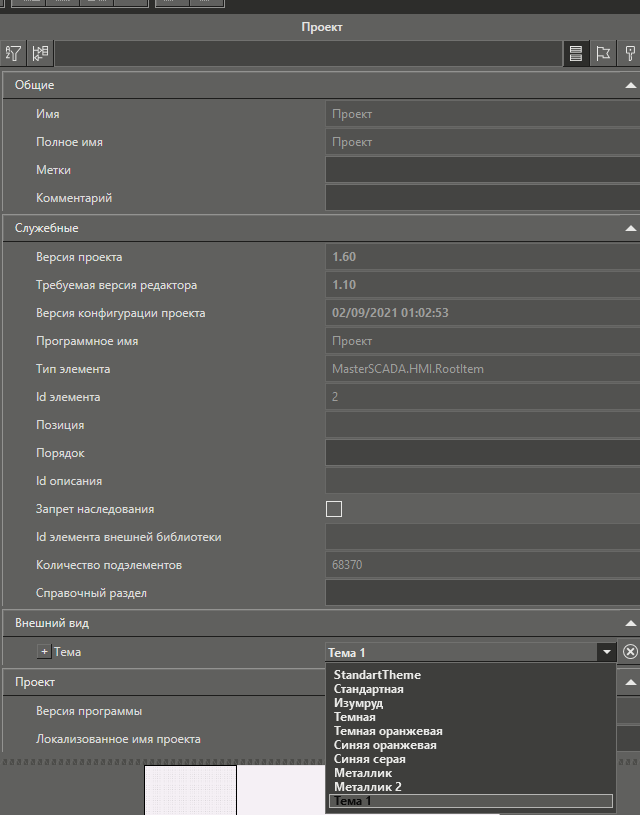The image size is (640, 815).
Task: Select the Синяя серая theme
Action: click(369, 759)
